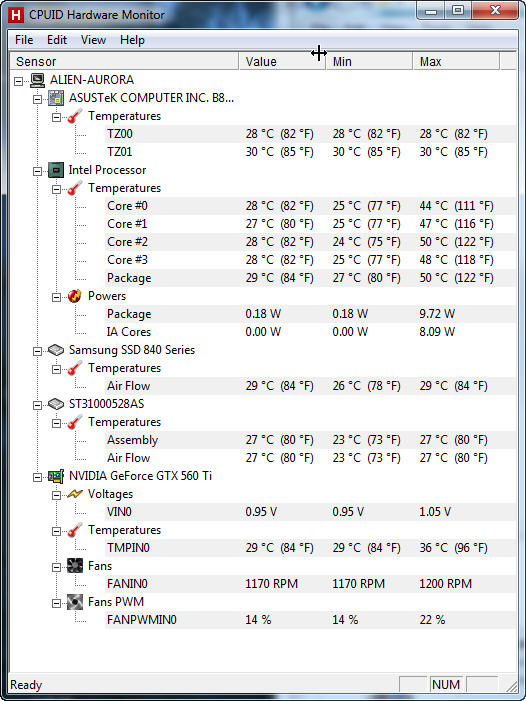Click the Min column header

369,61
